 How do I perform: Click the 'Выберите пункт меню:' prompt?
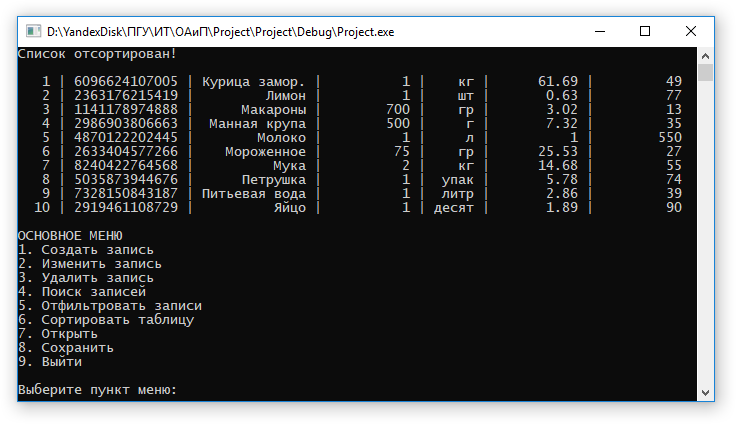pyautogui.click(x=97, y=390)
